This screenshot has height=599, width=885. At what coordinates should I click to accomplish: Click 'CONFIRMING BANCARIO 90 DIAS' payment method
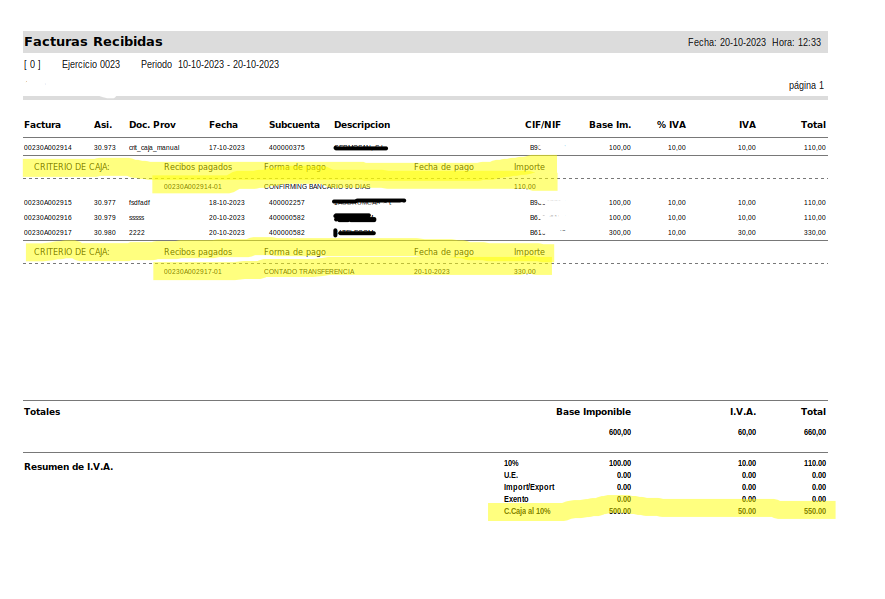pos(317,186)
